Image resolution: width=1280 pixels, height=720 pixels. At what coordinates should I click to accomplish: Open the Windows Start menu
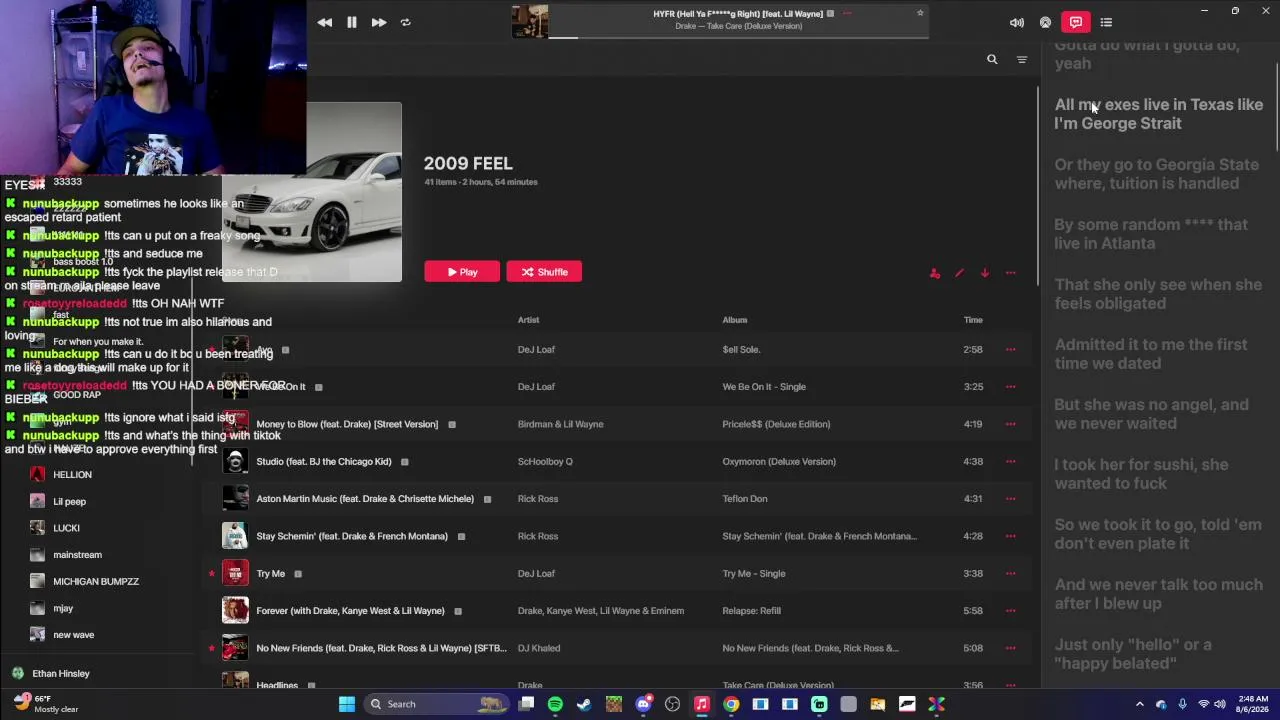tap(347, 704)
